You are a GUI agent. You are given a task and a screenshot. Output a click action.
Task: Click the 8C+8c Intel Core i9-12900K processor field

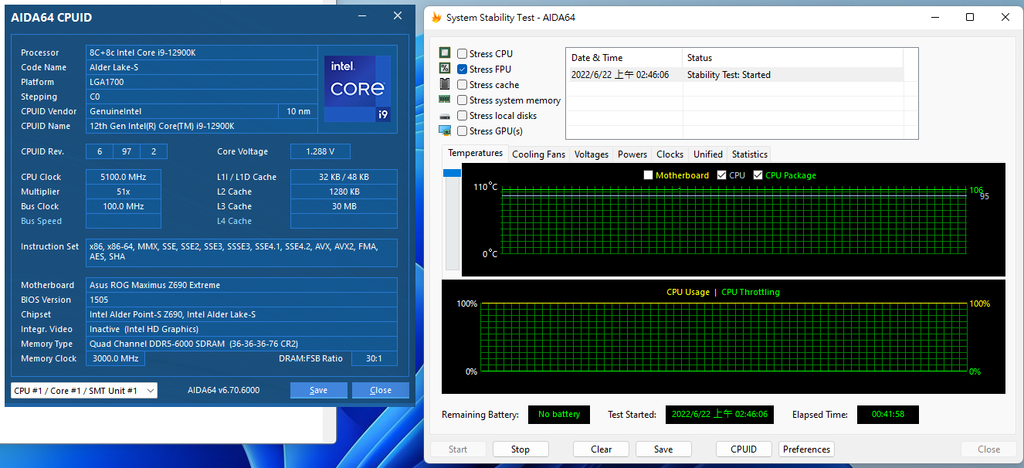click(202, 53)
